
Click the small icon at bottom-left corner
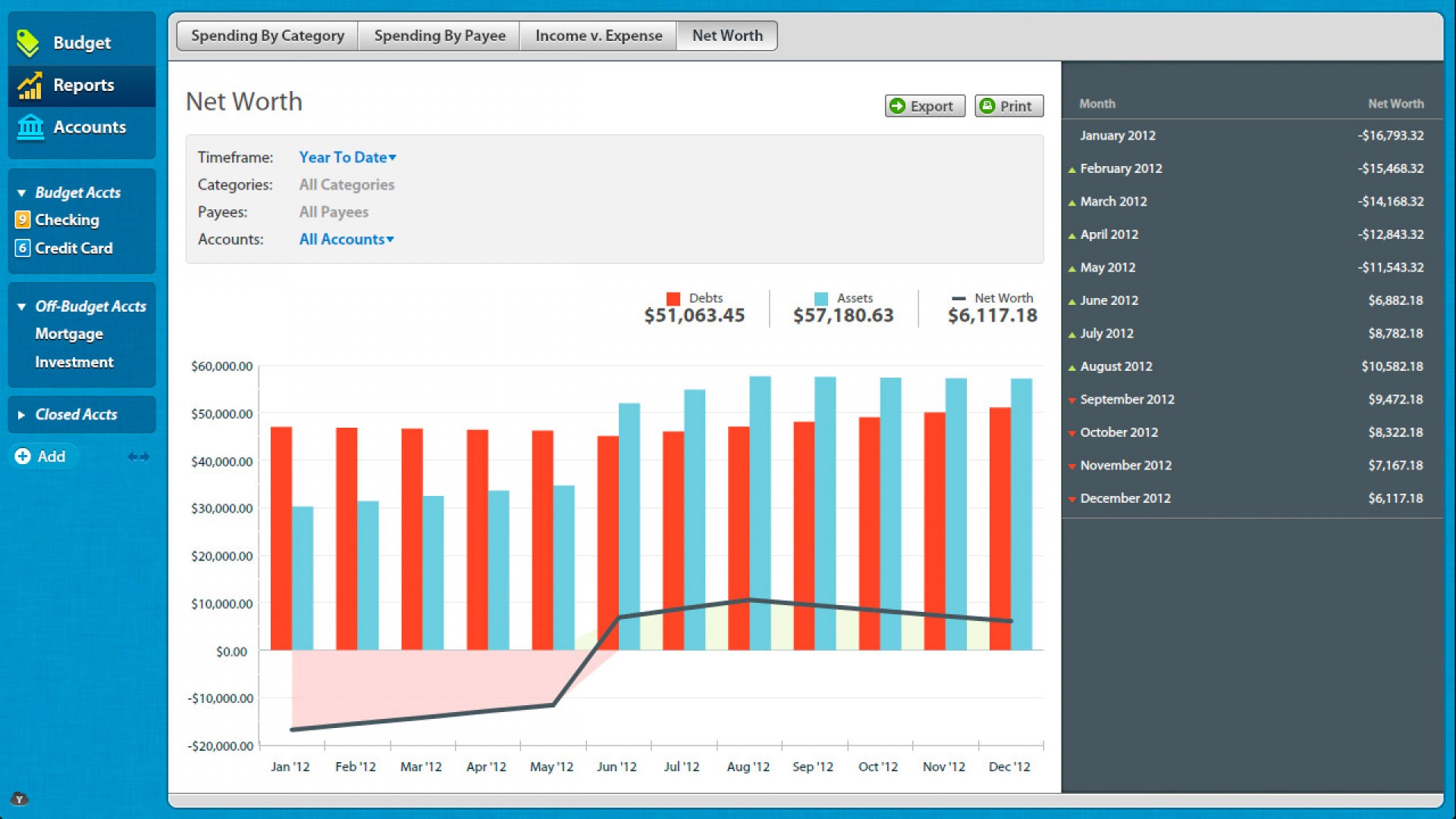click(x=20, y=799)
